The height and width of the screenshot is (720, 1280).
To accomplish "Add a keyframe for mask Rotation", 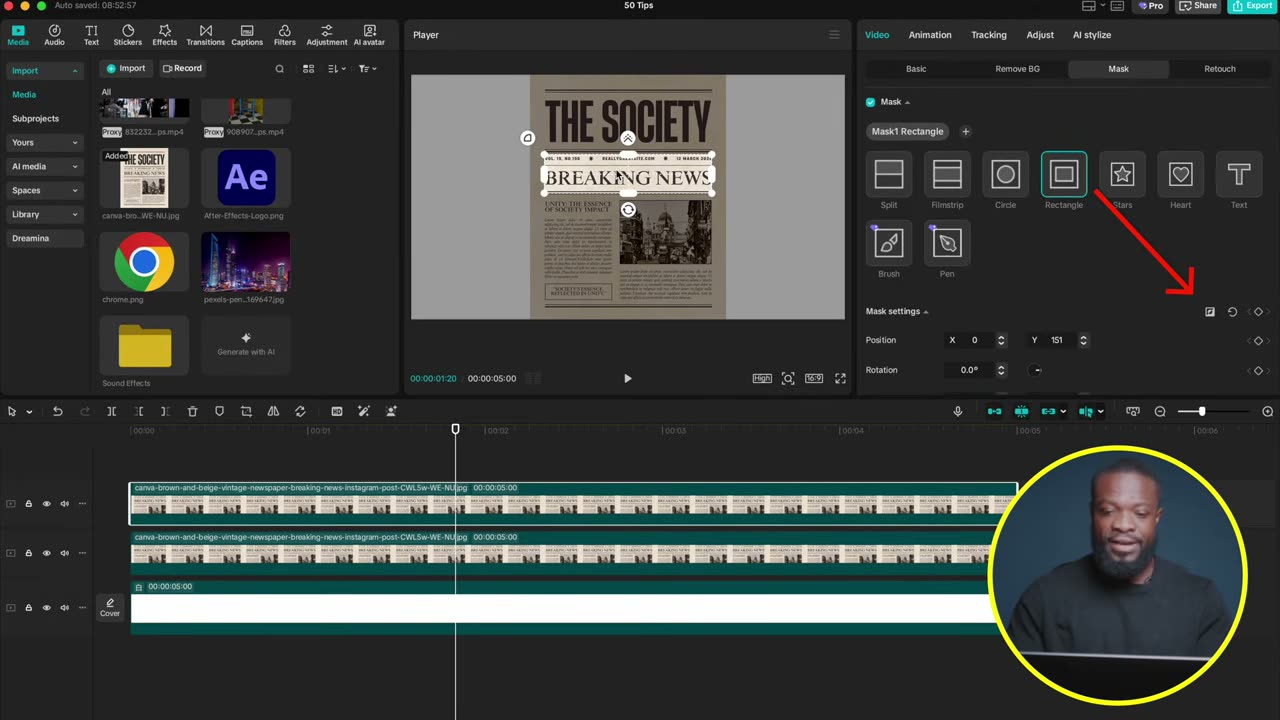I will [1258, 371].
